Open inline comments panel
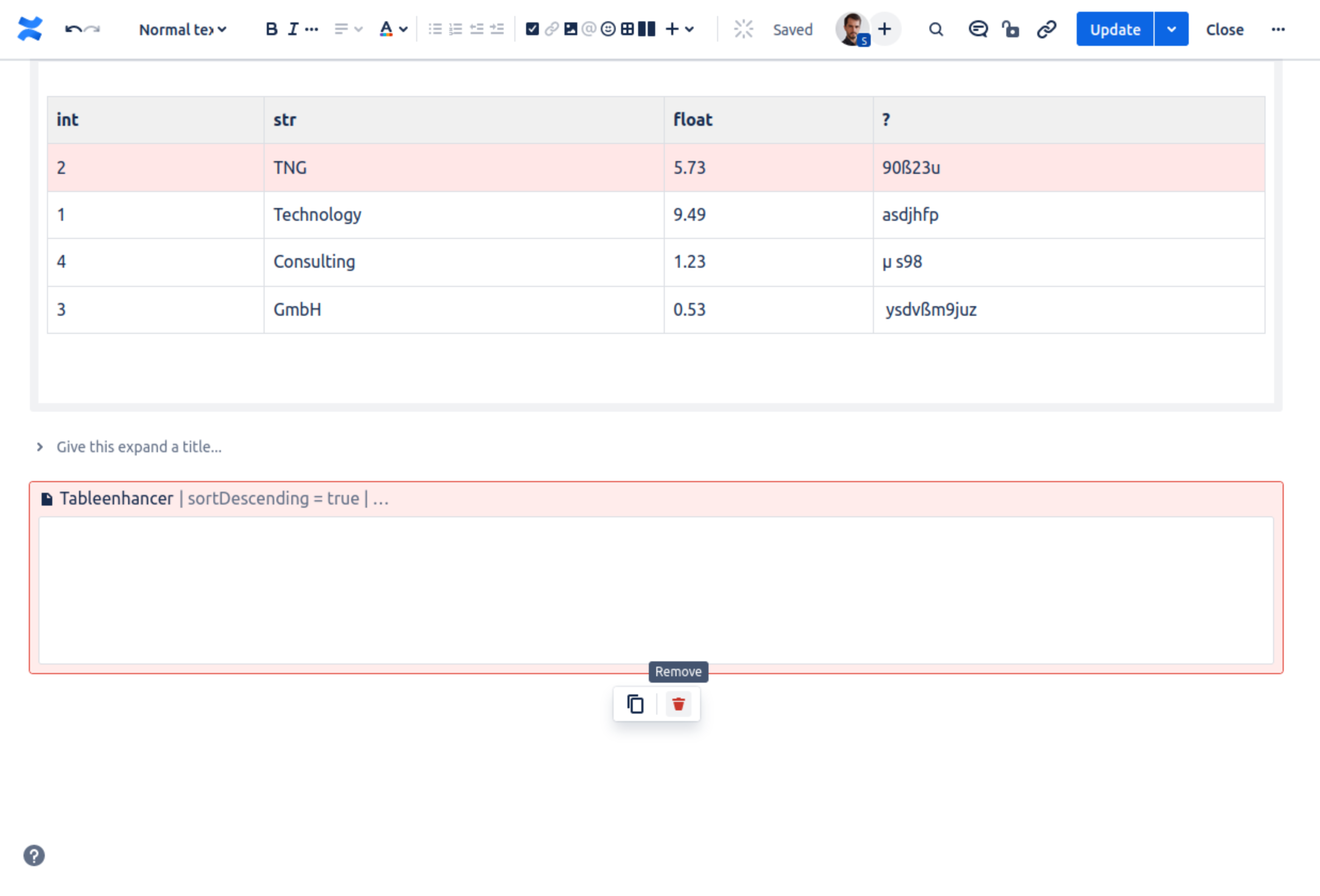The width and height of the screenshot is (1320, 896). pos(977,29)
